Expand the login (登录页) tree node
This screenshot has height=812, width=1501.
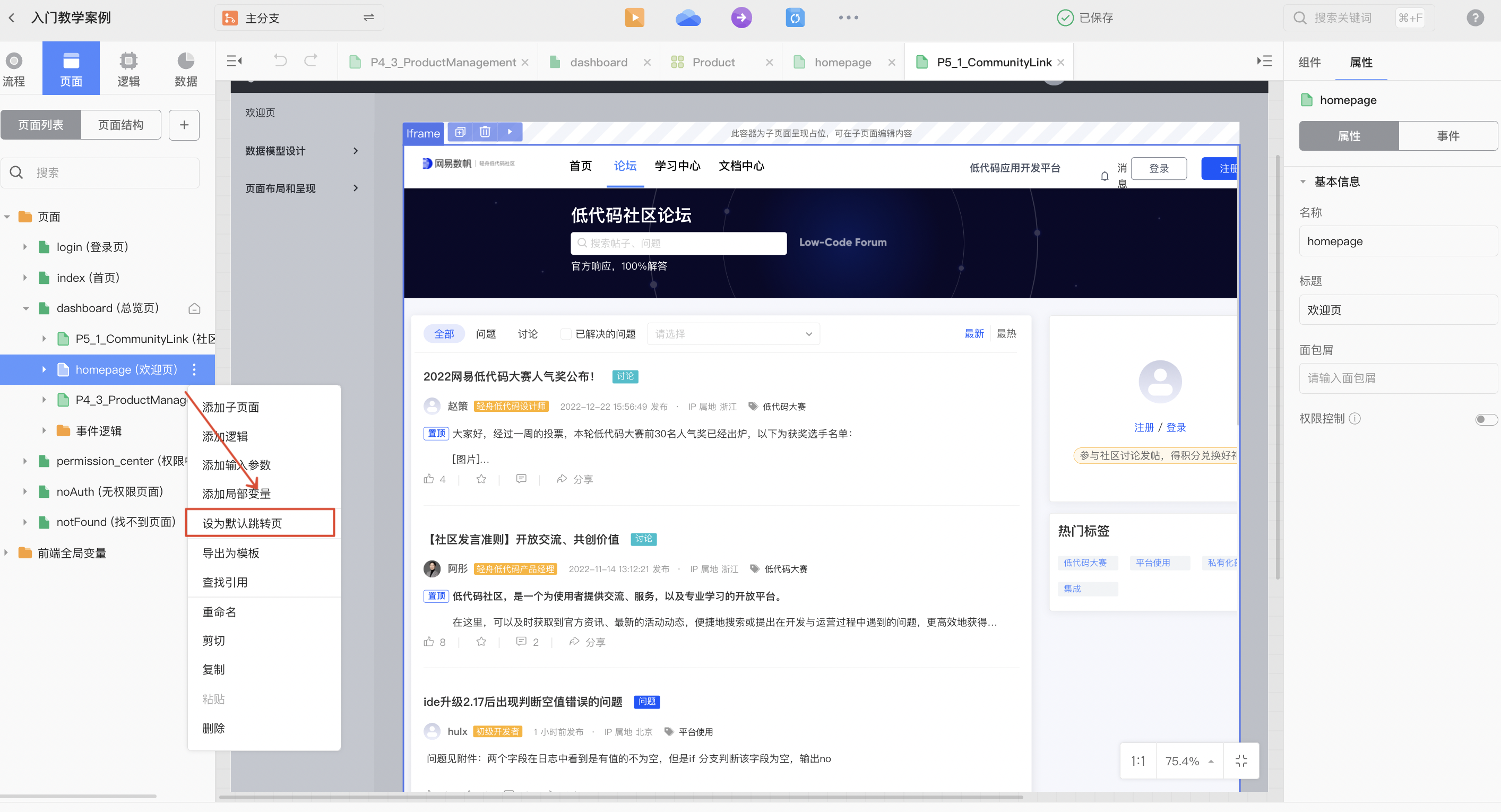pos(25,247)
